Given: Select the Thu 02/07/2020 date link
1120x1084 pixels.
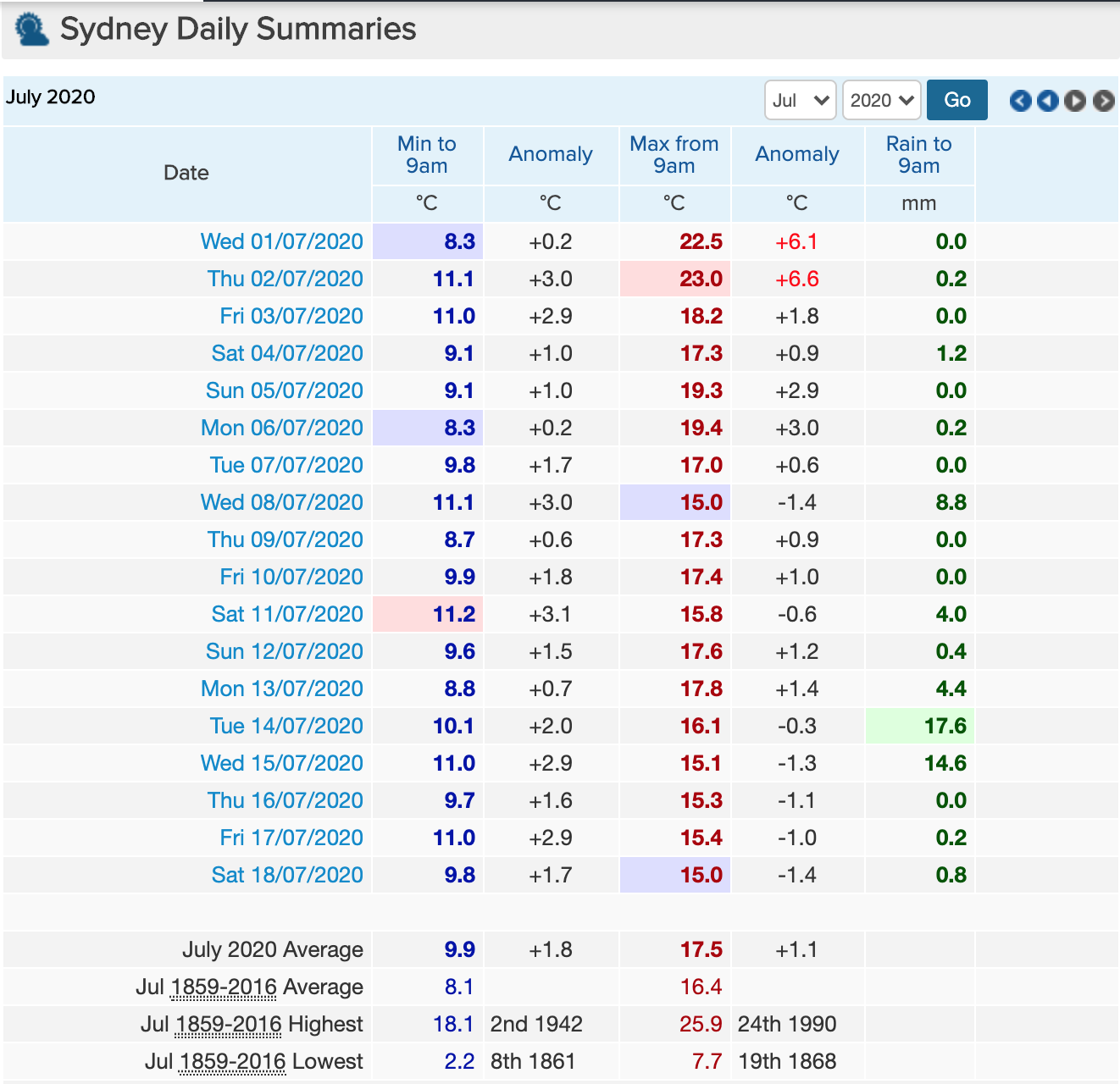Looking at the screenshot, I should point(285,279).
